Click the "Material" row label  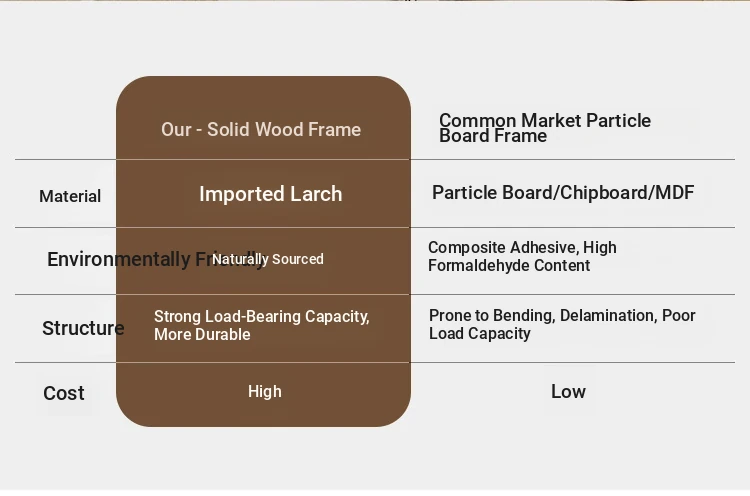coord(70,197)
